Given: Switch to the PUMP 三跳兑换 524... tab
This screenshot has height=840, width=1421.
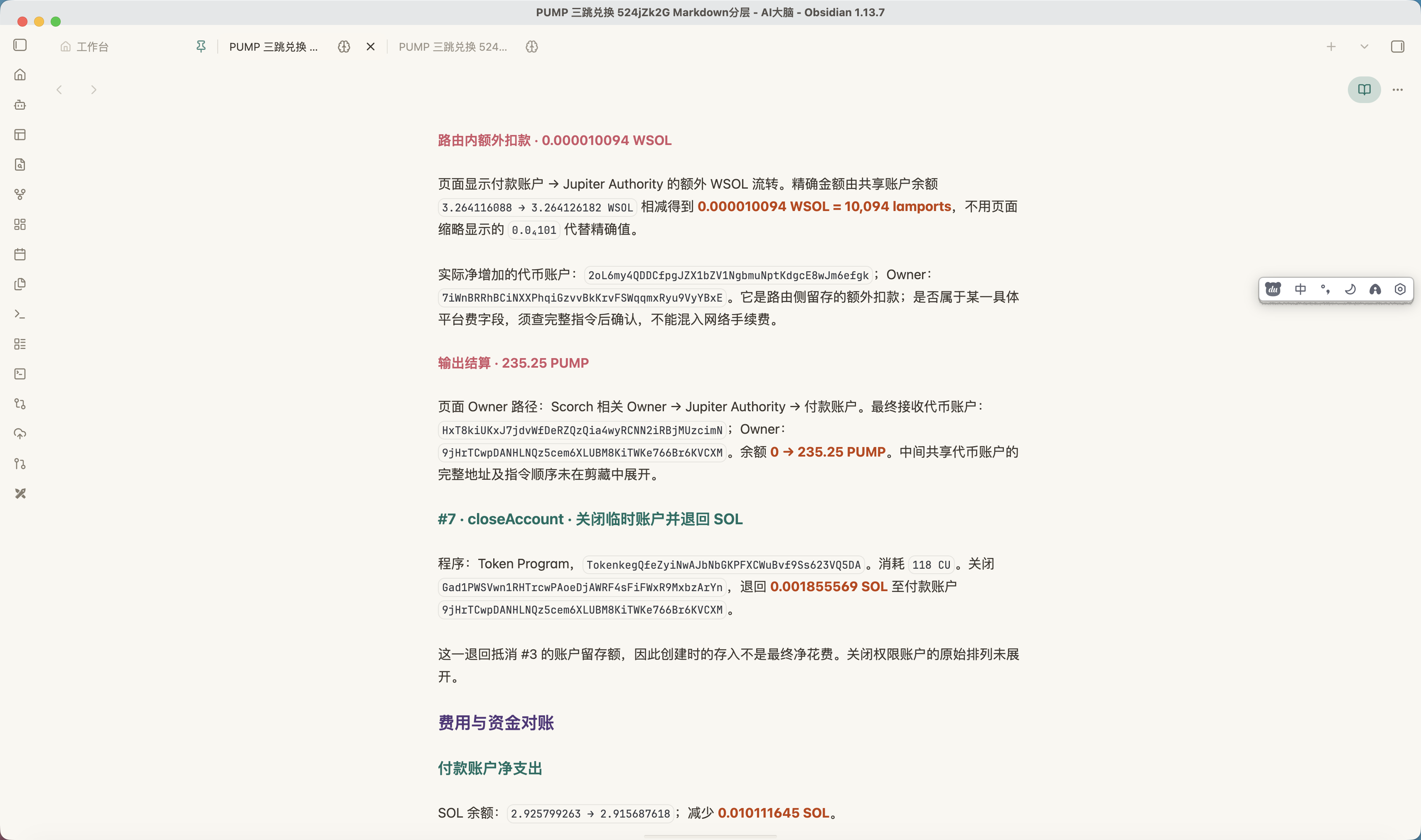Looking at the screenshot, I should 453,47.
